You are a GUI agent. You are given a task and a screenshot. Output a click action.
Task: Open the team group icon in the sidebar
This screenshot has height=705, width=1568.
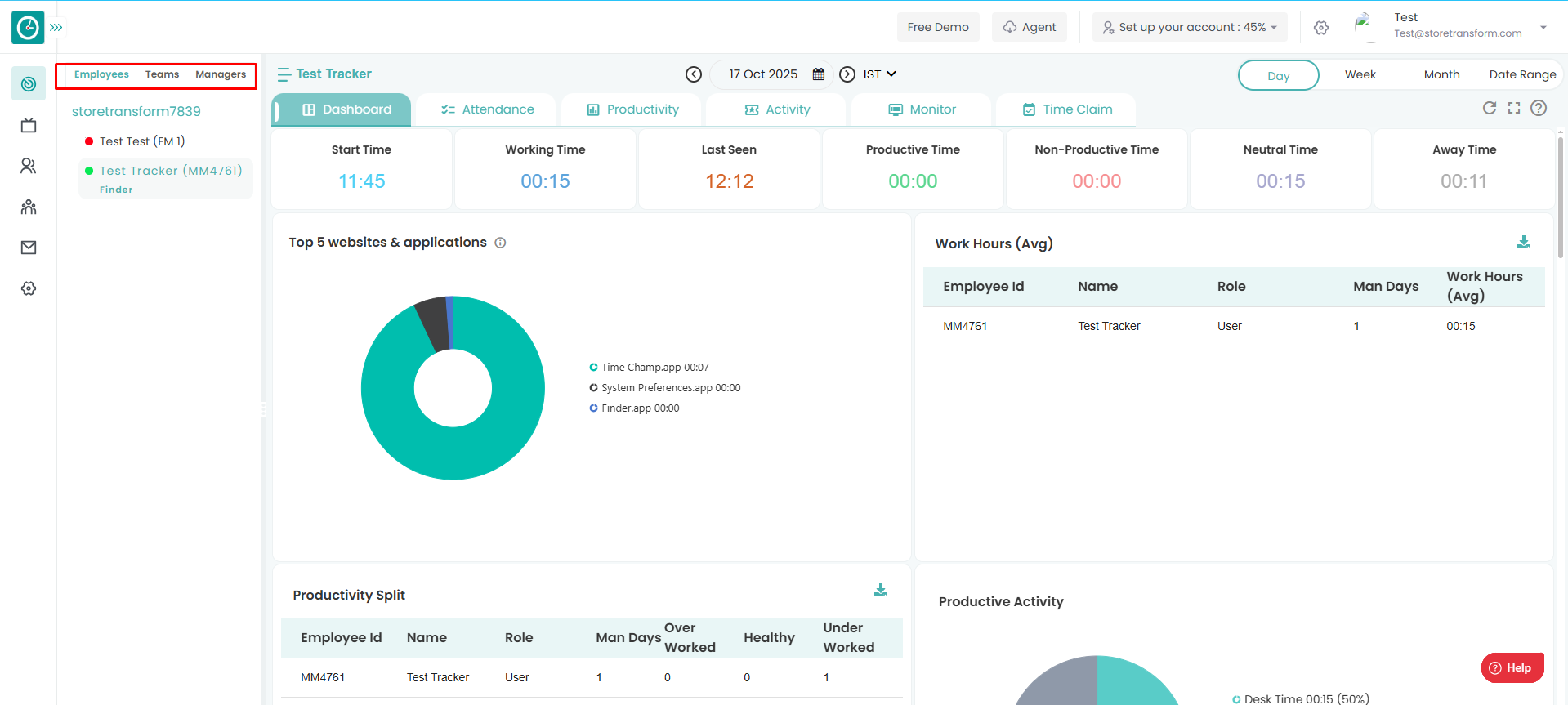[29, 207]
